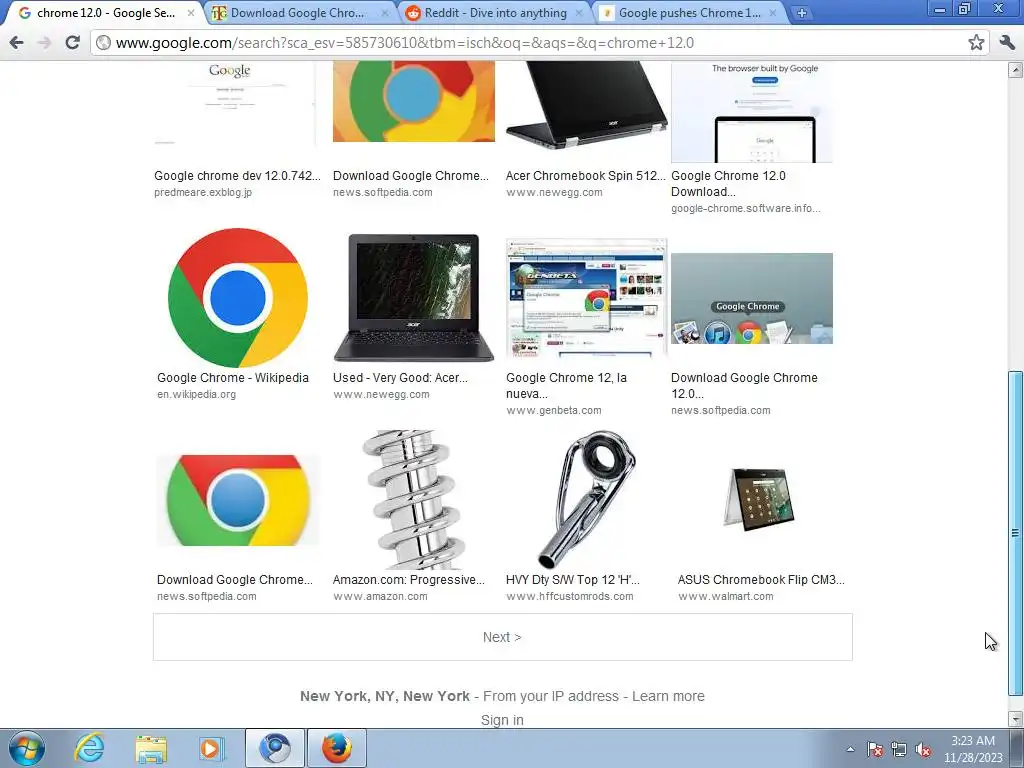Close the 'Download Google Chro...' tab
The width and height of the screenshot is (1024, 768).
click(385, 13)
